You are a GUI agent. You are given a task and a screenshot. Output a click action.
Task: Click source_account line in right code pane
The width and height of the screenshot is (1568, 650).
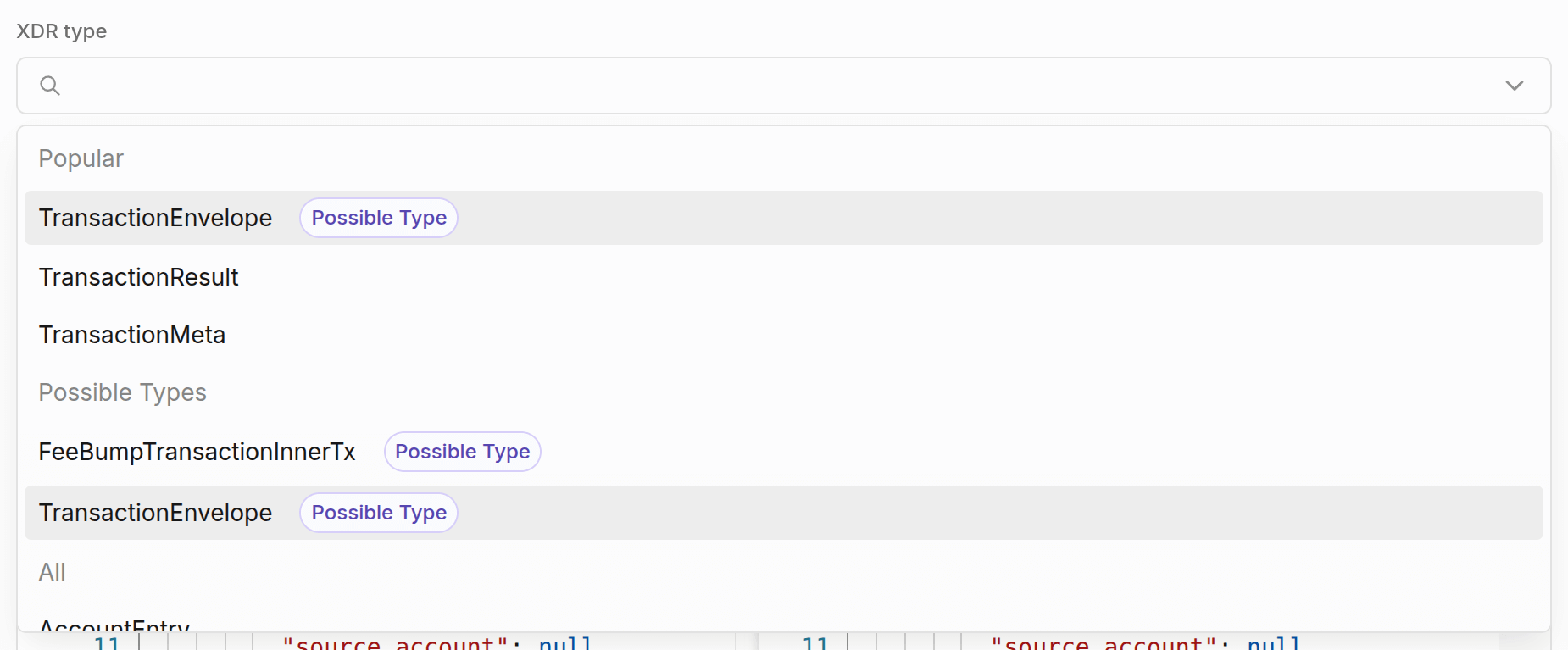pos(1144,642)
